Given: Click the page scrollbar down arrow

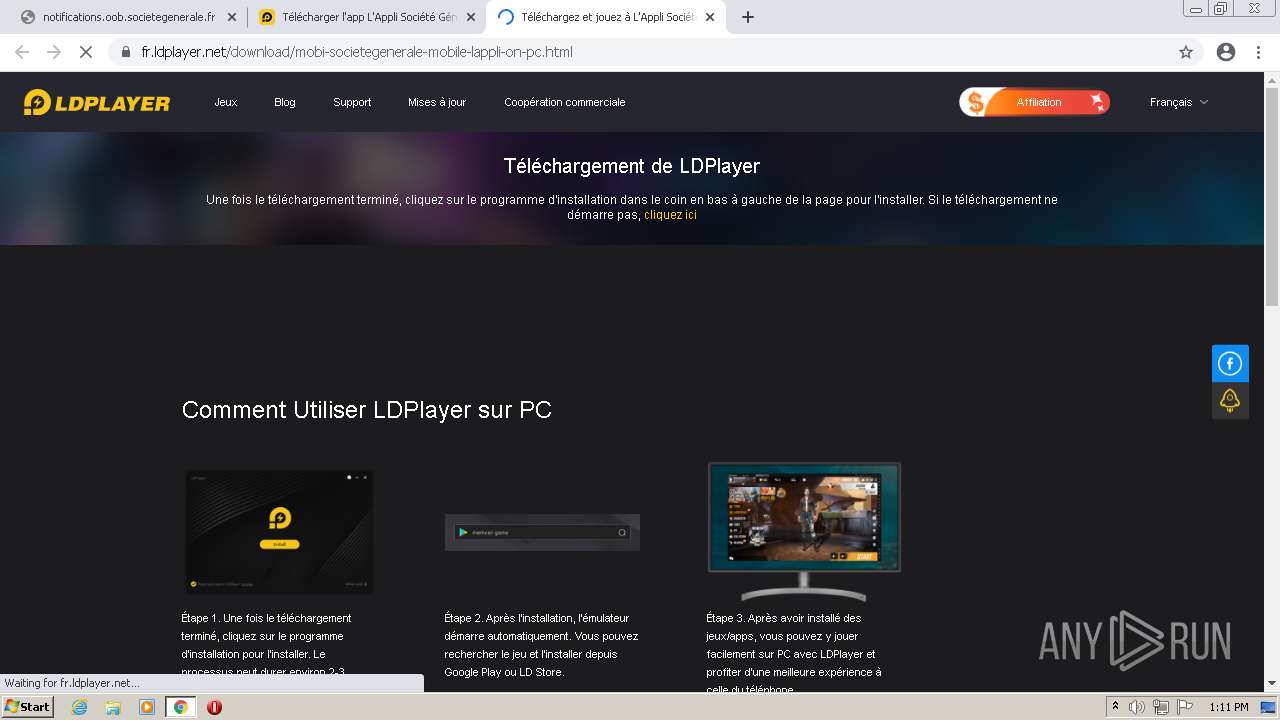Looking at the screenshot, I should (x=1272, y=685).
